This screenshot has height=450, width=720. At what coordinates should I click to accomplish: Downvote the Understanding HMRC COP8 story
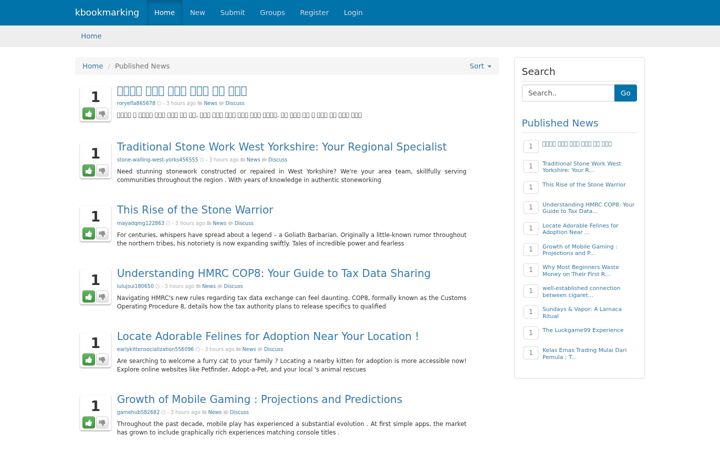(x=102, y=297)
